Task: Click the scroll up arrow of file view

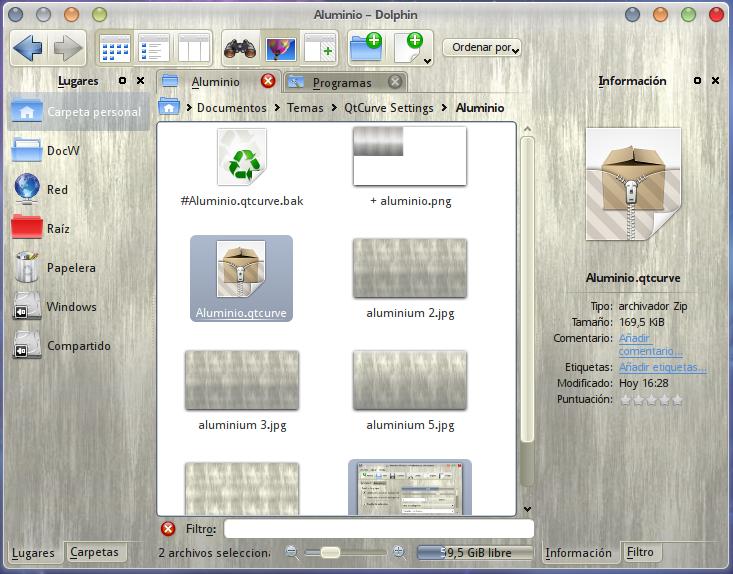Action: [527, 129]
